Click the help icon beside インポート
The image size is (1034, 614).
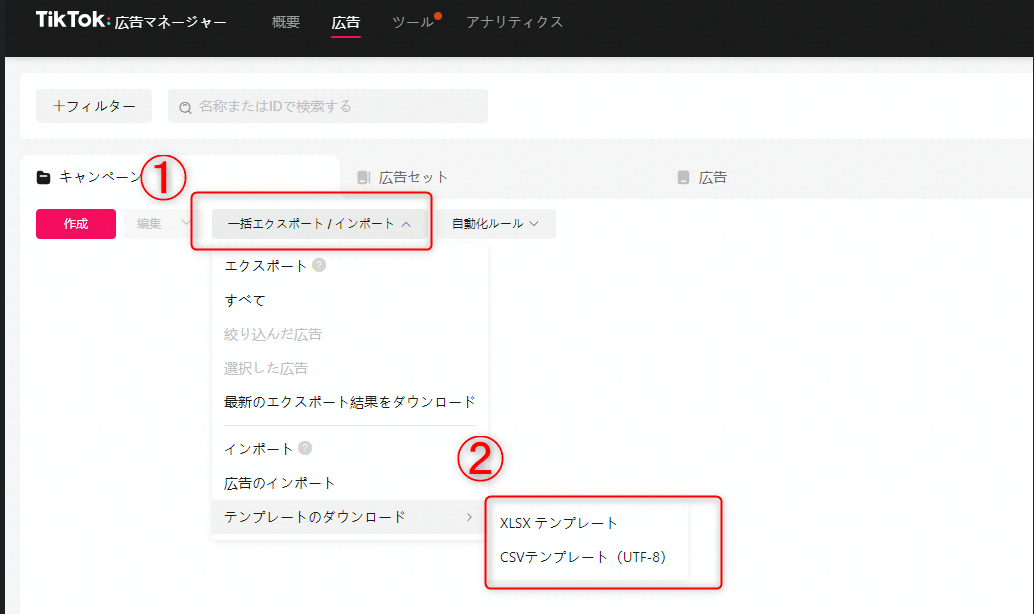[305, 449]
